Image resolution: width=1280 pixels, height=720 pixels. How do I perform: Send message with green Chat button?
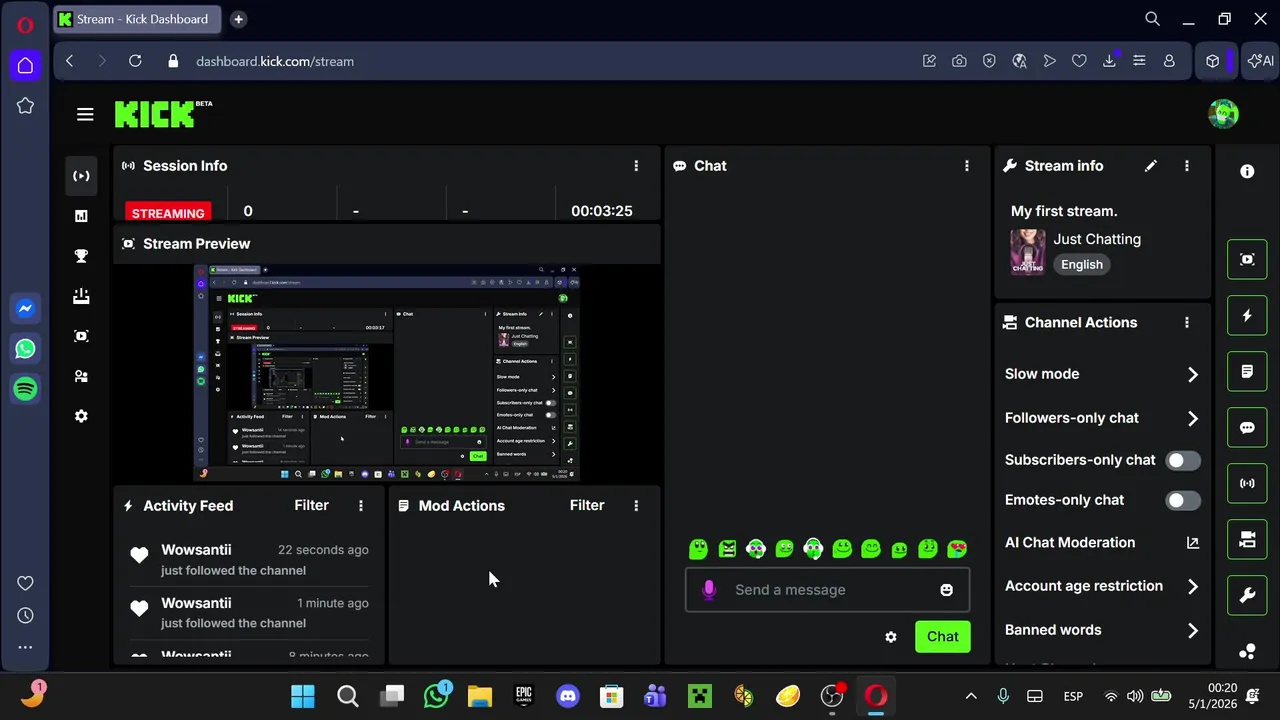942,637
